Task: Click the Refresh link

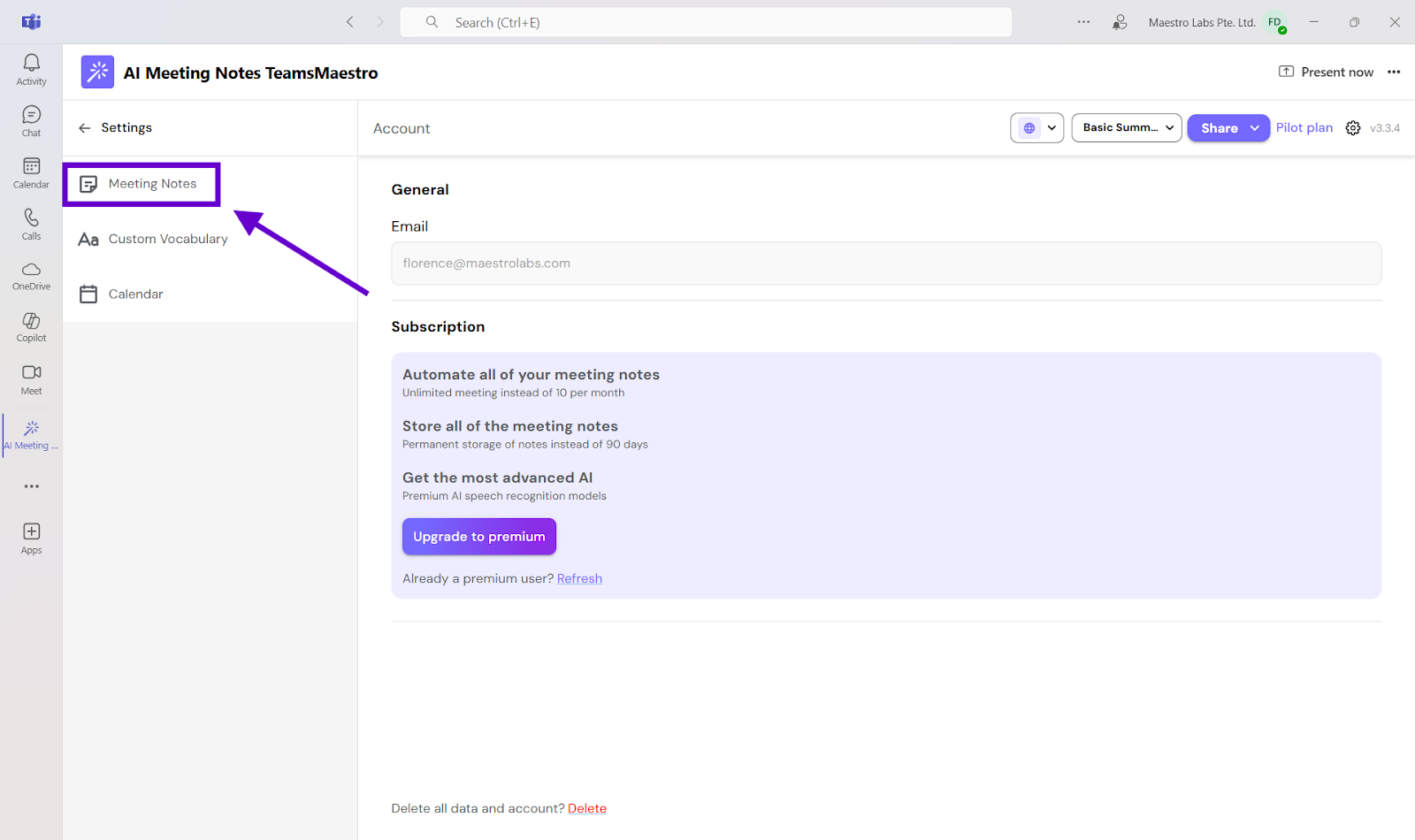Action: pos(579,578)
